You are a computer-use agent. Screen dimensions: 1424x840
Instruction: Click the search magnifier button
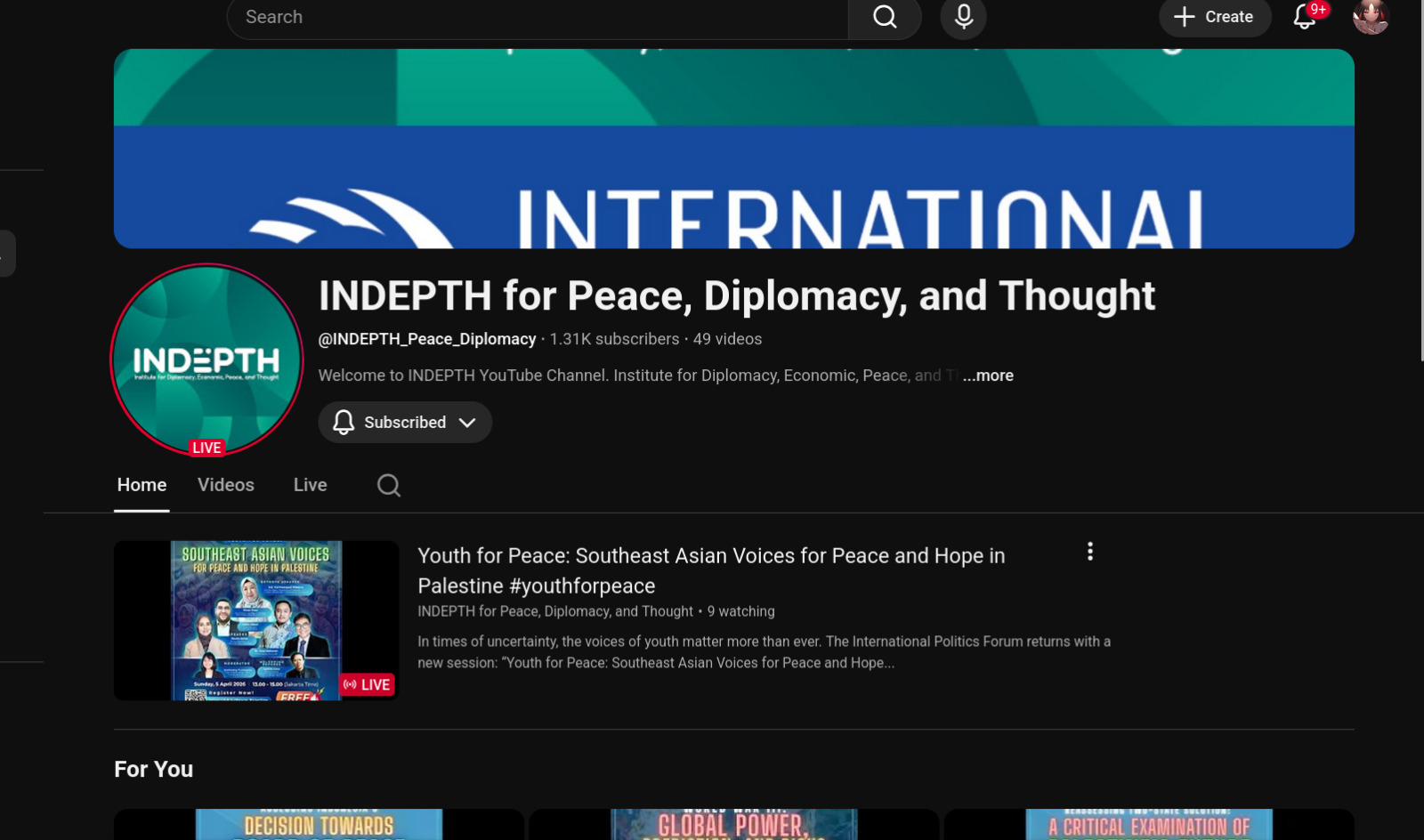click(885, 17)
